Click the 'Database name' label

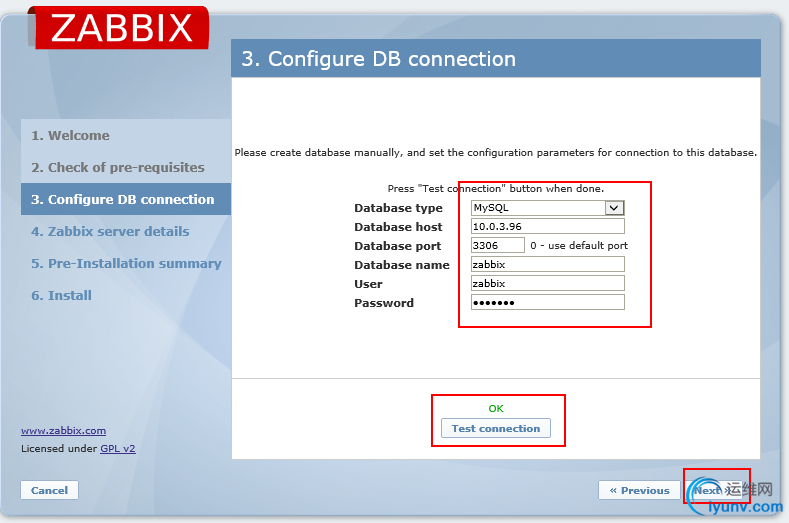(x=402, y=265)
